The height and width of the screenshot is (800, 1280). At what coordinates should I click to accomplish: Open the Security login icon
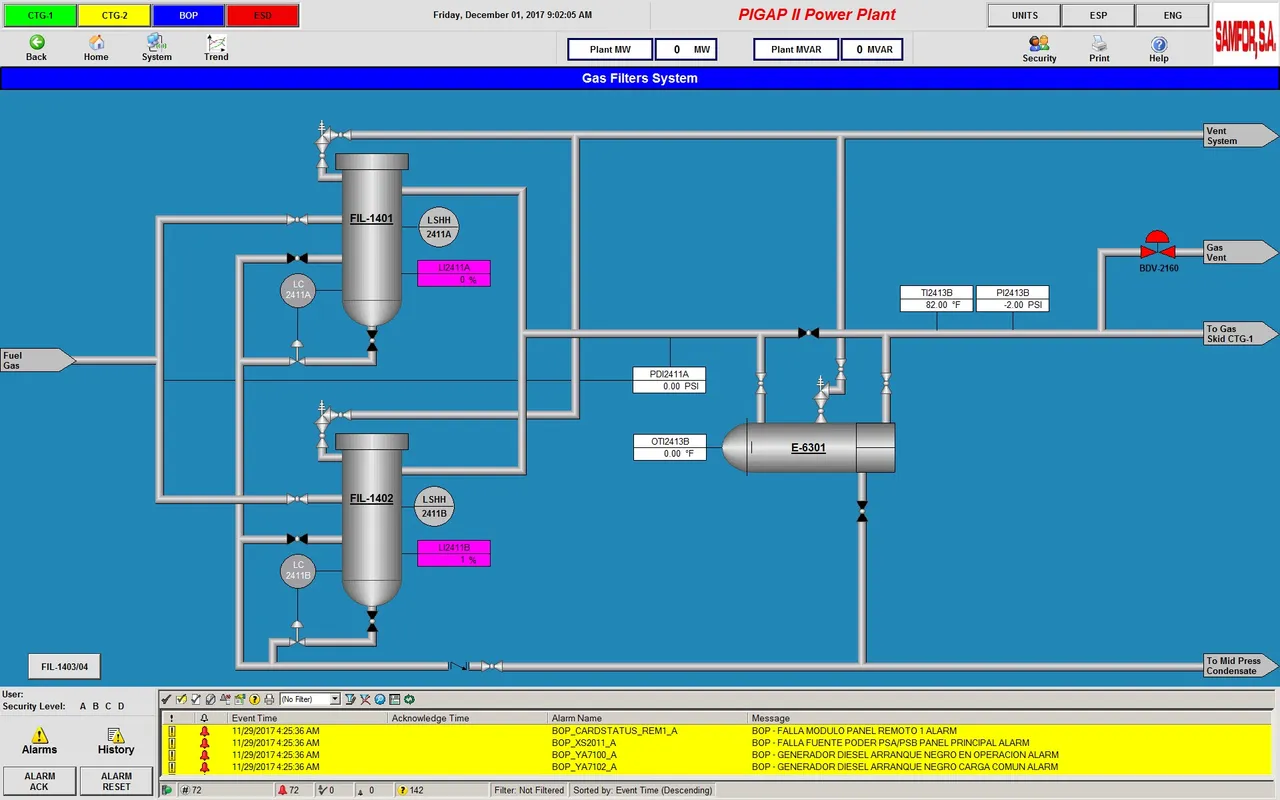click(1039, 43)
